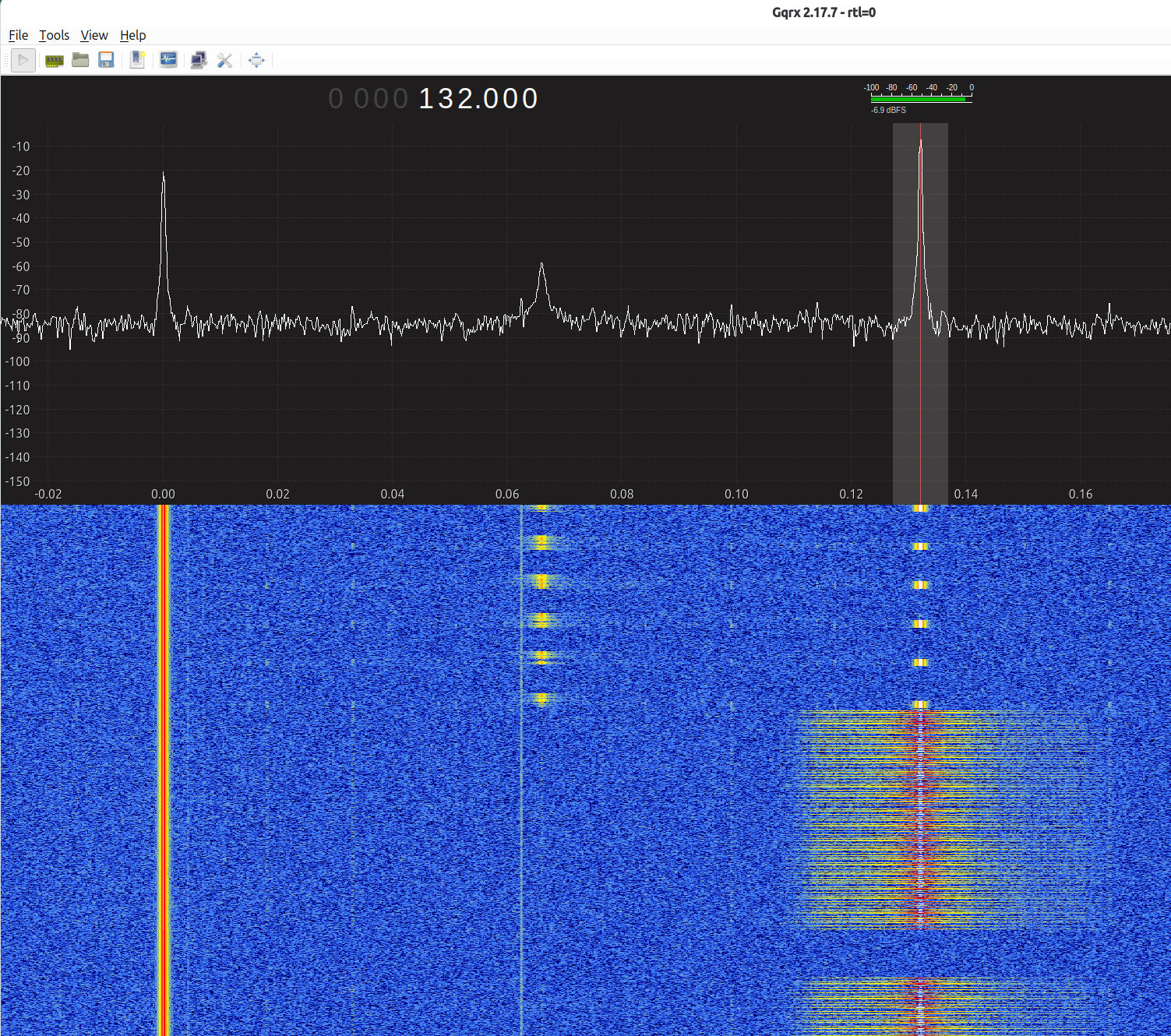Viewport: 1171px width, 1036px height.
Task: Save settings with the floppy disk icon
Action: pos(107,60)
